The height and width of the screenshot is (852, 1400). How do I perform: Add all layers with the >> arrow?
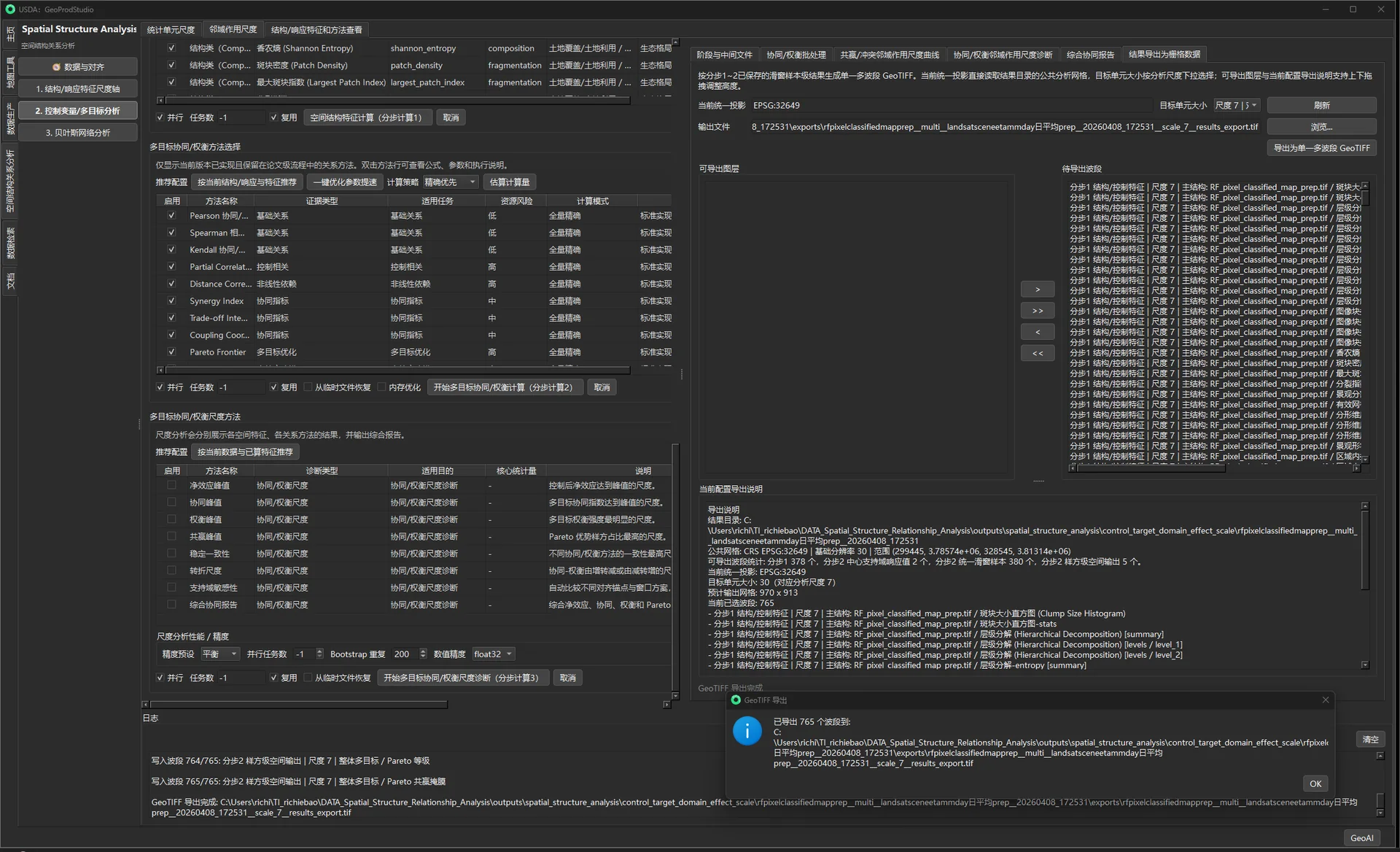tap(1038, 311)
